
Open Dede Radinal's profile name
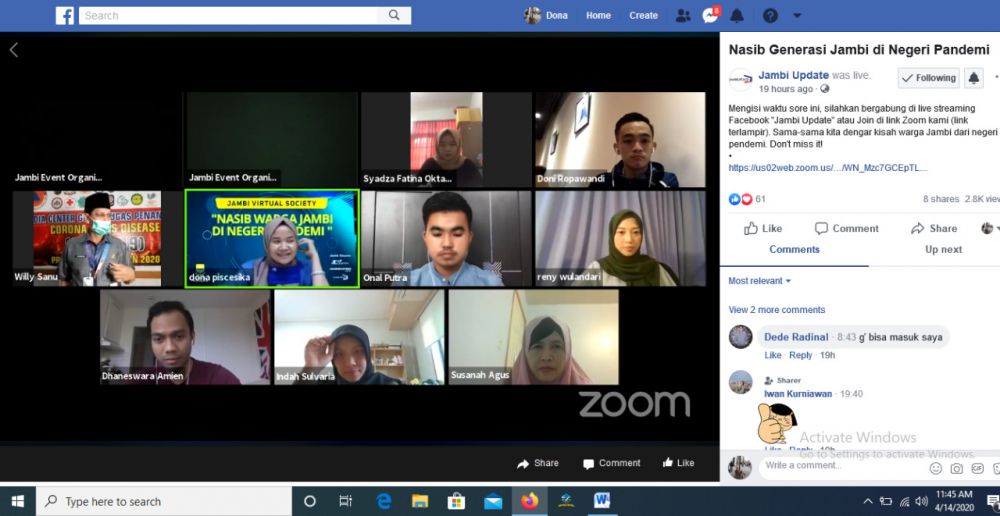coord(796,337)
